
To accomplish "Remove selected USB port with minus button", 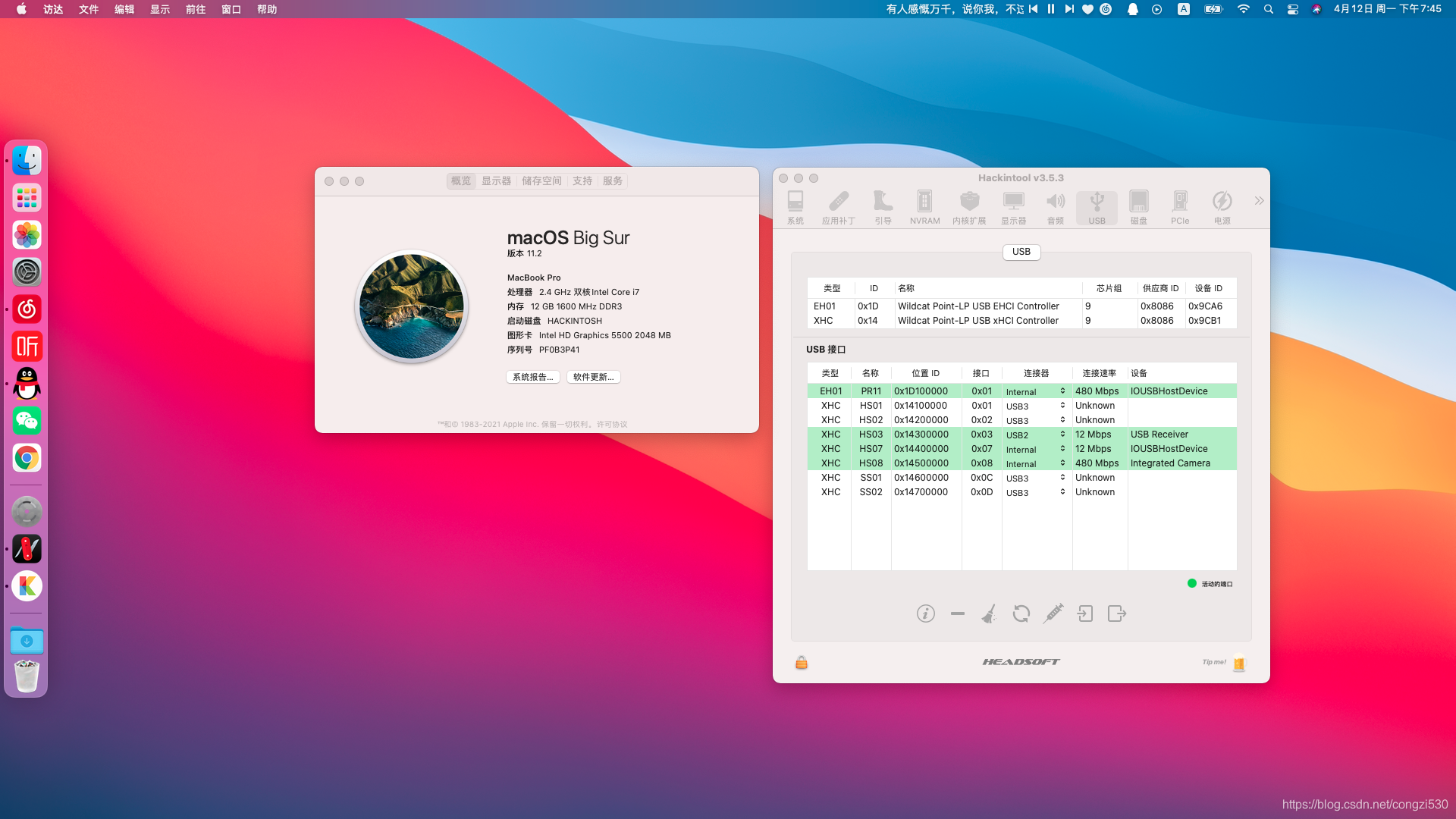I will [x=958, y=613].
